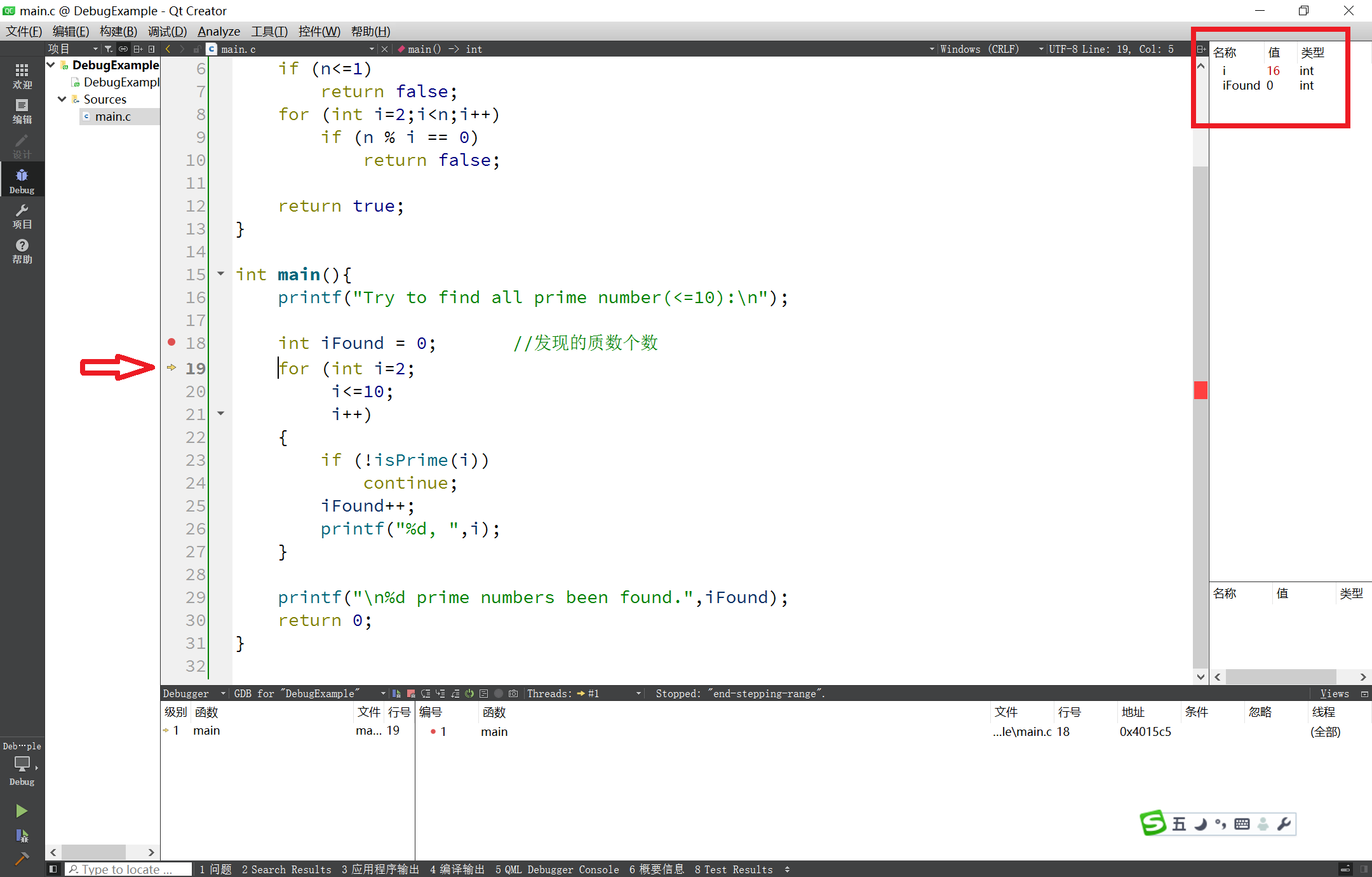Open 5 QML Debugger Console pane

pos(557,869)
